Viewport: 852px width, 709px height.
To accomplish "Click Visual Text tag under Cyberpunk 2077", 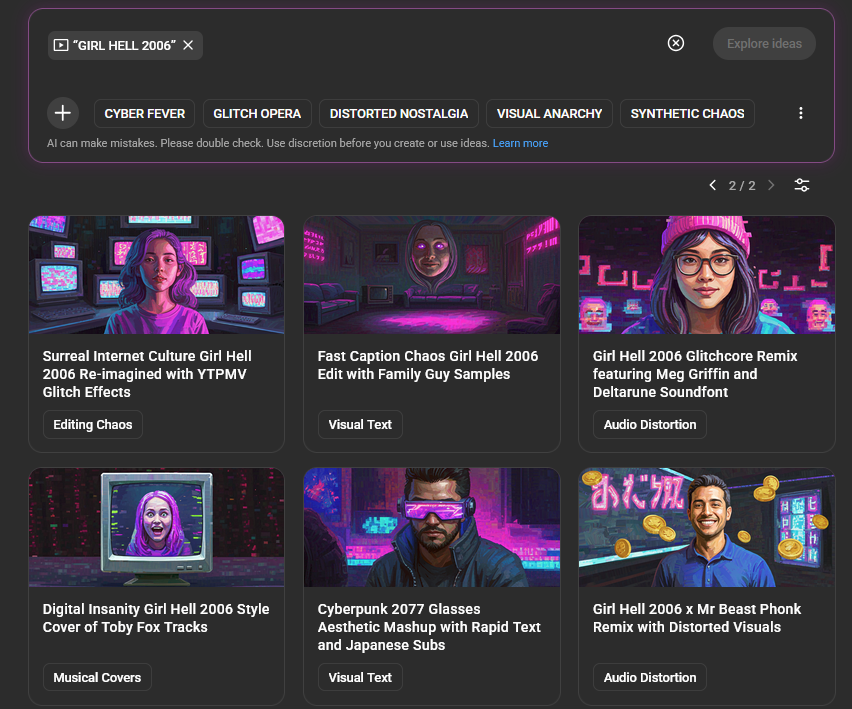I will tap(360, 677).
